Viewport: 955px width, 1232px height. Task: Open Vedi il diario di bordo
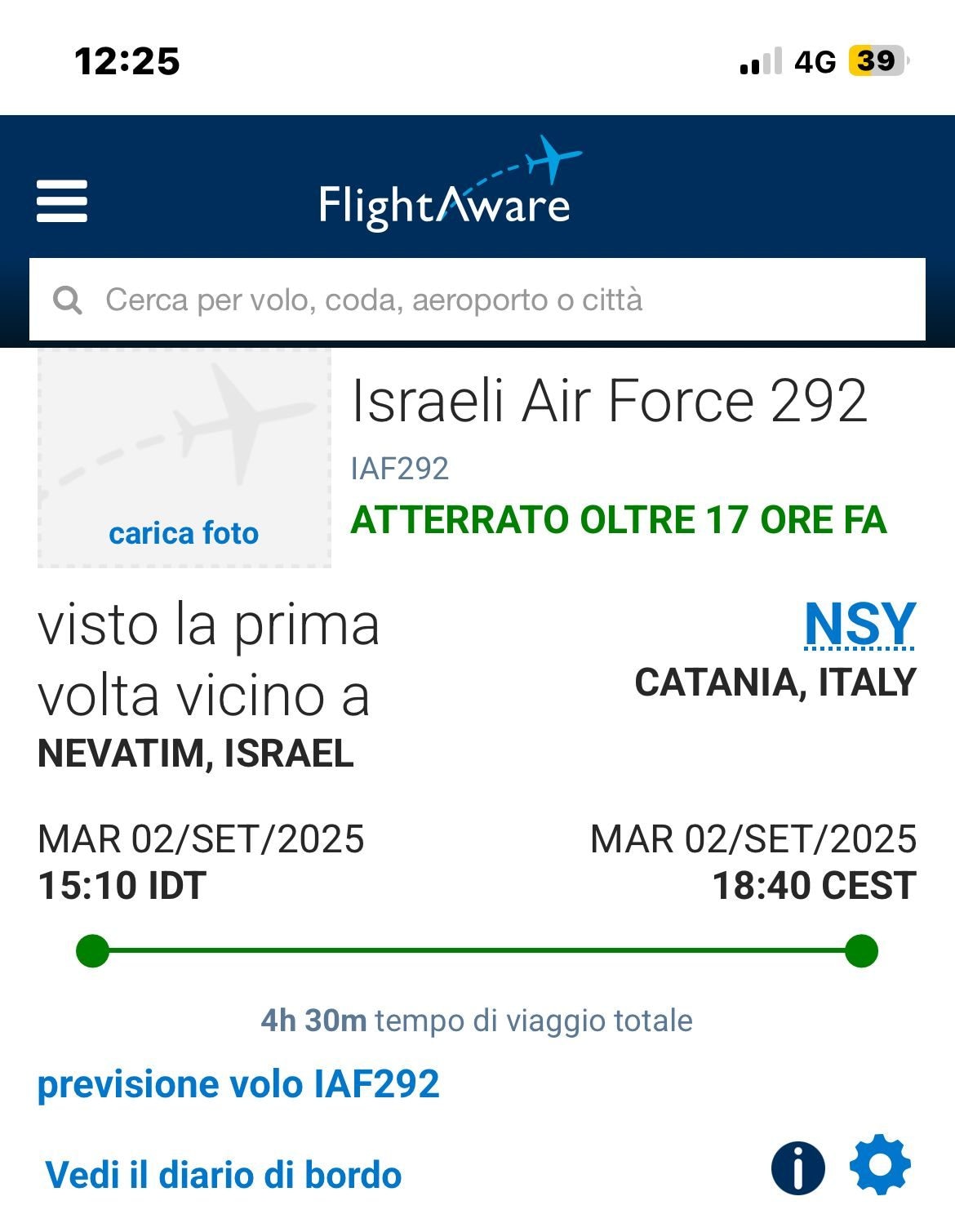[224, 1175]
